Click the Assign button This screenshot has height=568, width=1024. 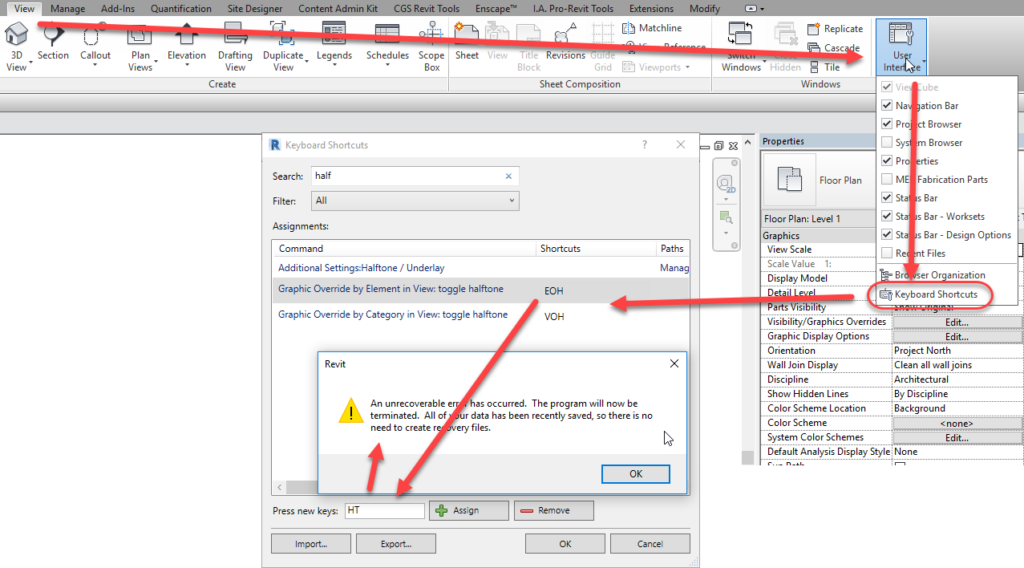click(468, 511)
